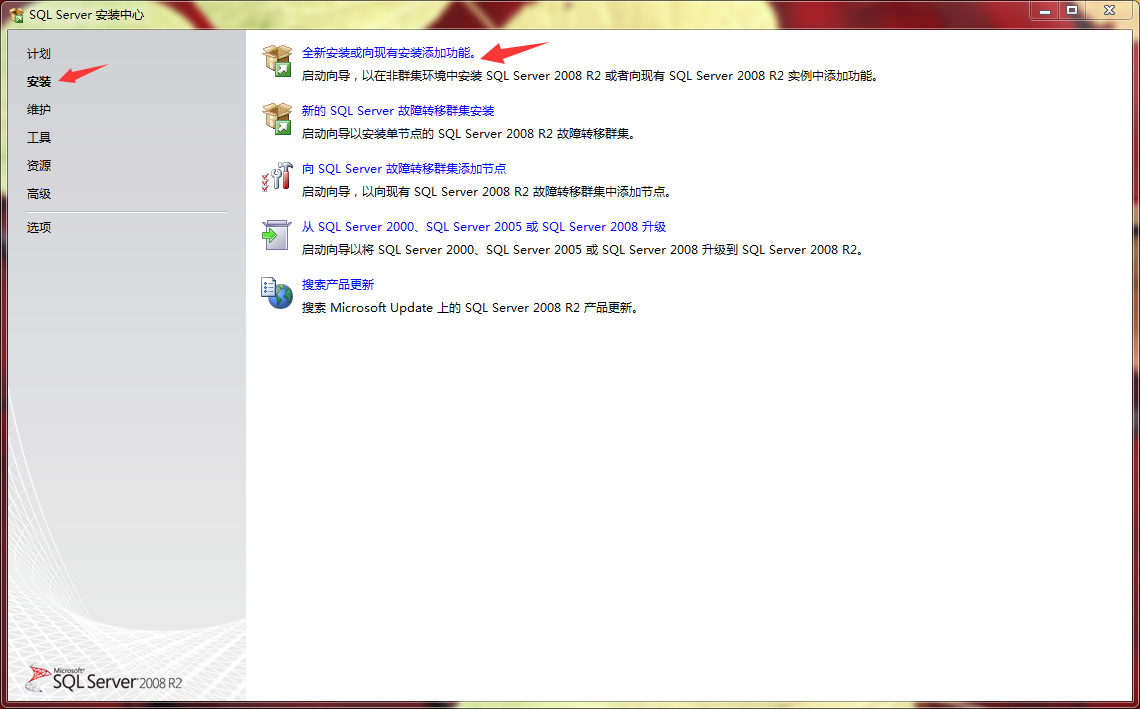Click the upgrade from SQL Server 2000 icon

[277, 235]
